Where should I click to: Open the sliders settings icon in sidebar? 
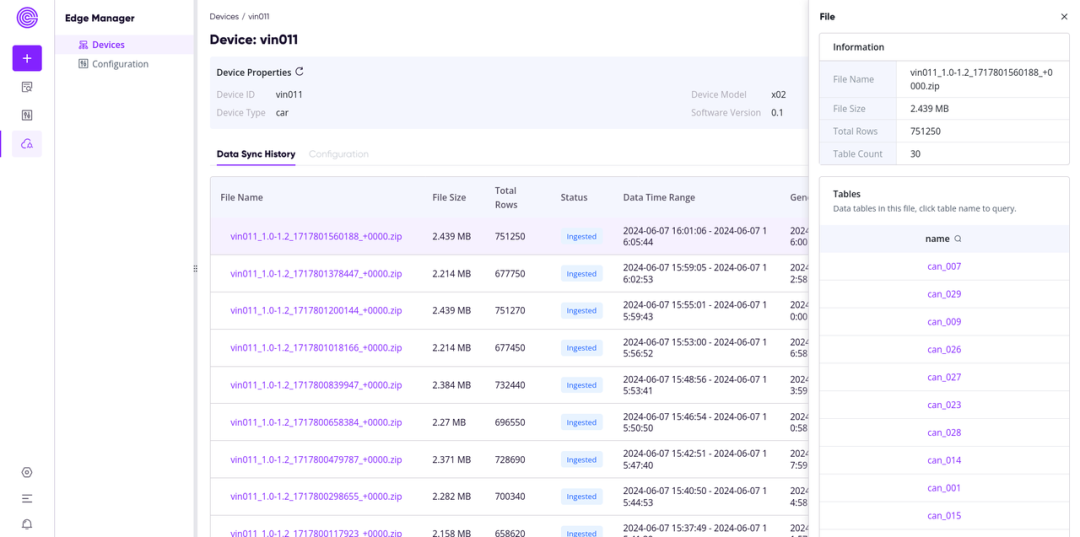pos(27,116)
